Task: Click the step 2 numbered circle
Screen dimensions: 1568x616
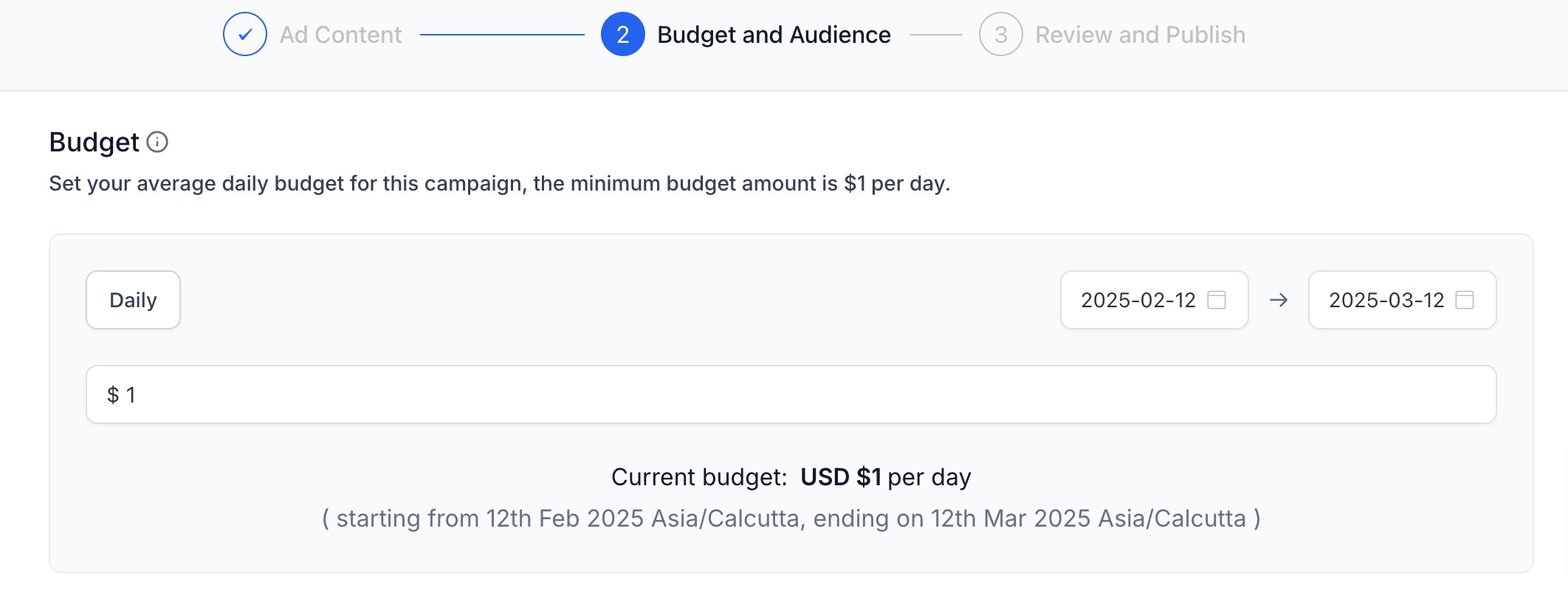Action: (x=623, y=34)
